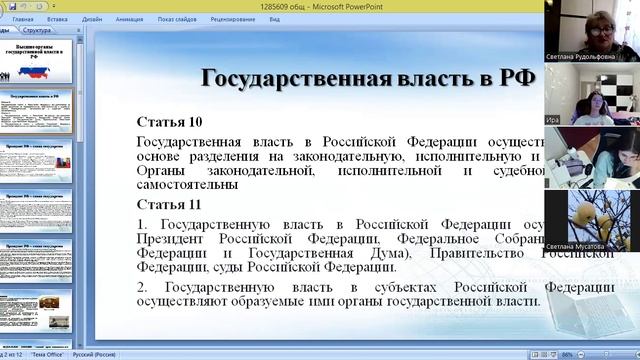Open the Рецензирование ribbon tab
The width and height of the screenshot is (640, 360).
click(x=233, y=19)
